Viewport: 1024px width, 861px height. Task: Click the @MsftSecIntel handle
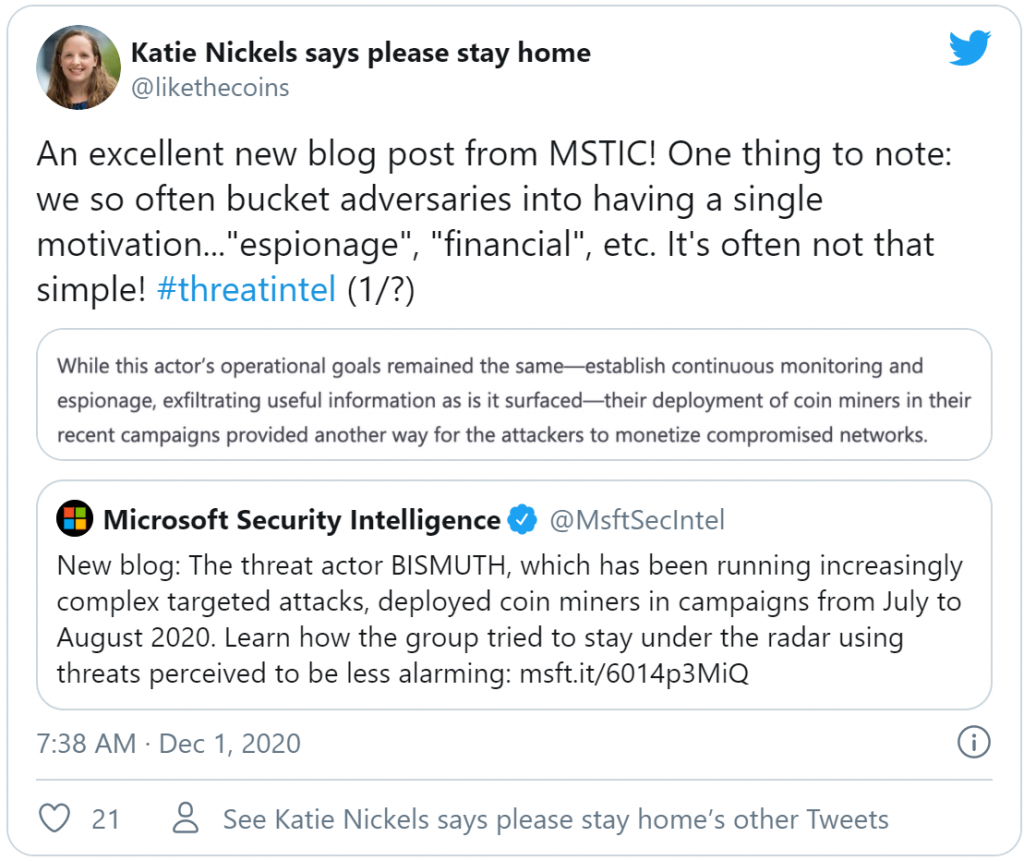(637, 520)
